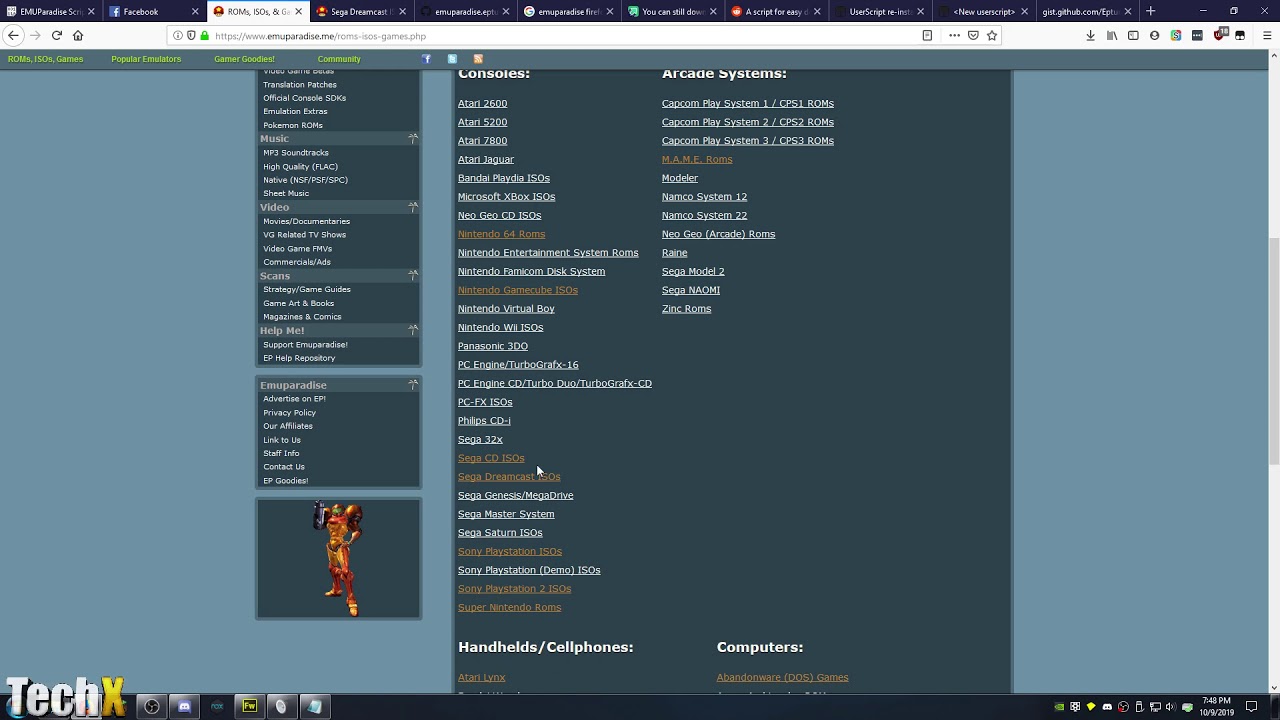The height and width of the screenshot is (720, 1280).
Task: Open Abandonware (DOS) Games link
Action: (782, 677)
